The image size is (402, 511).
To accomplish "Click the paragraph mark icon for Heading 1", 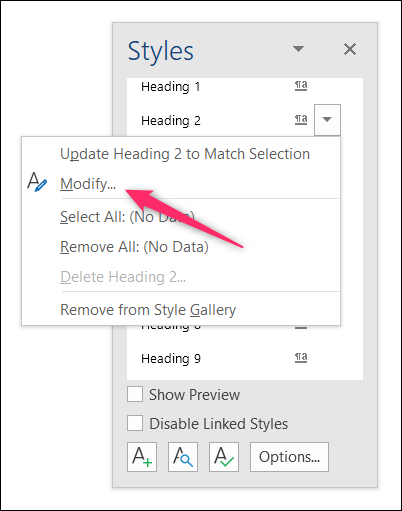I will (301, 86).
